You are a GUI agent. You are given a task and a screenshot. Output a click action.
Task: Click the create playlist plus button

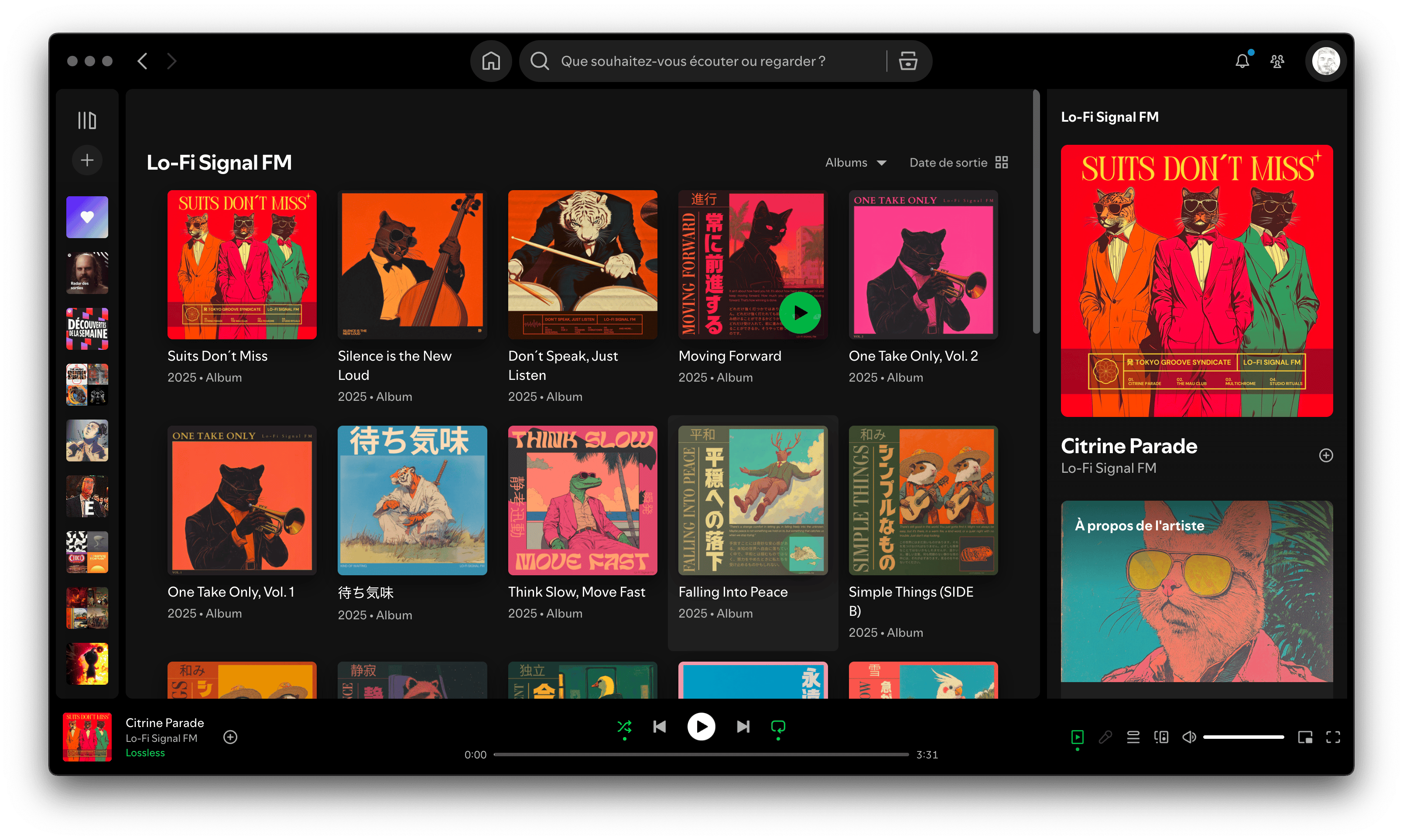[87, 160]
